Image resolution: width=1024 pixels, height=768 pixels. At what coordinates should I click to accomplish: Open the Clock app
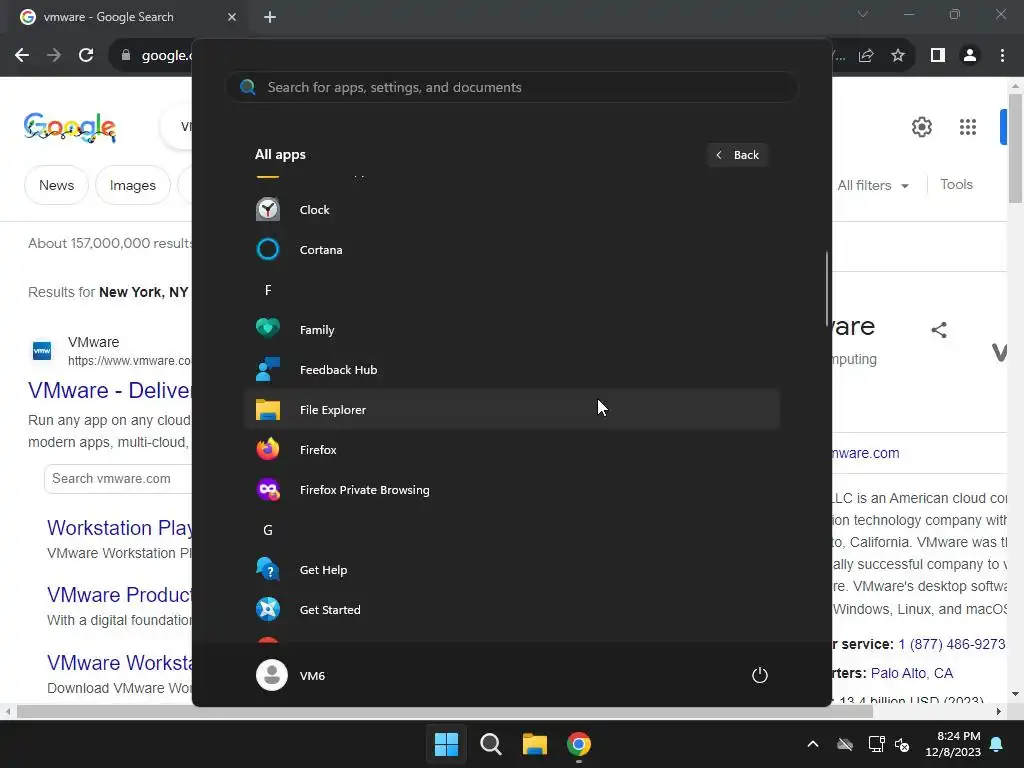(x=511, y=210)
